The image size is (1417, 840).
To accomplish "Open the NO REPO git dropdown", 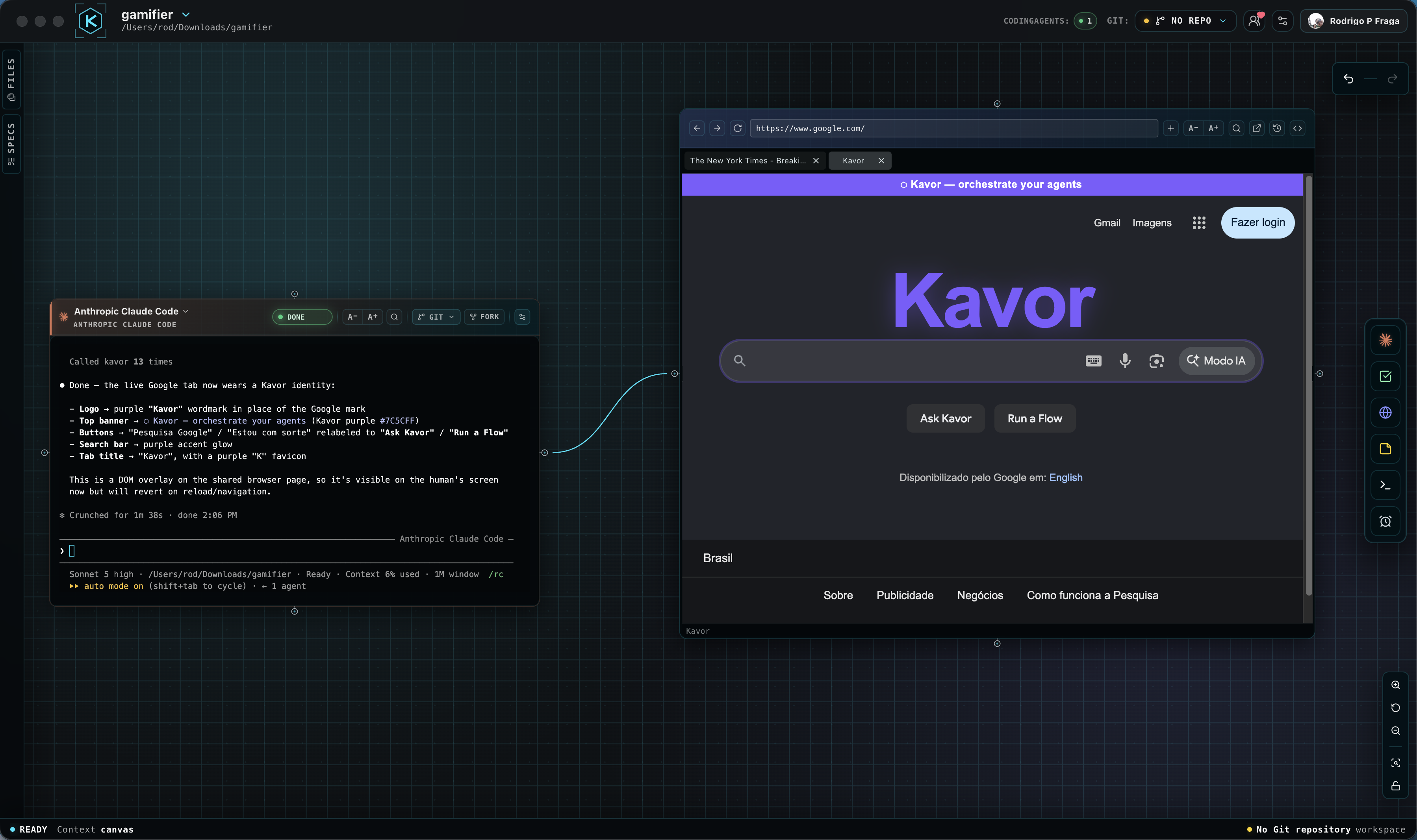I will click(1185, 21).
